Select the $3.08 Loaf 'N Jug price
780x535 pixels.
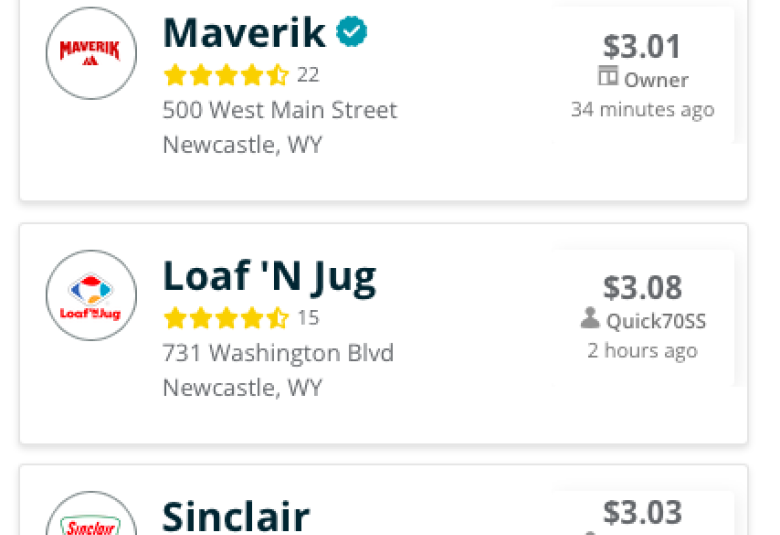[642, 287]
